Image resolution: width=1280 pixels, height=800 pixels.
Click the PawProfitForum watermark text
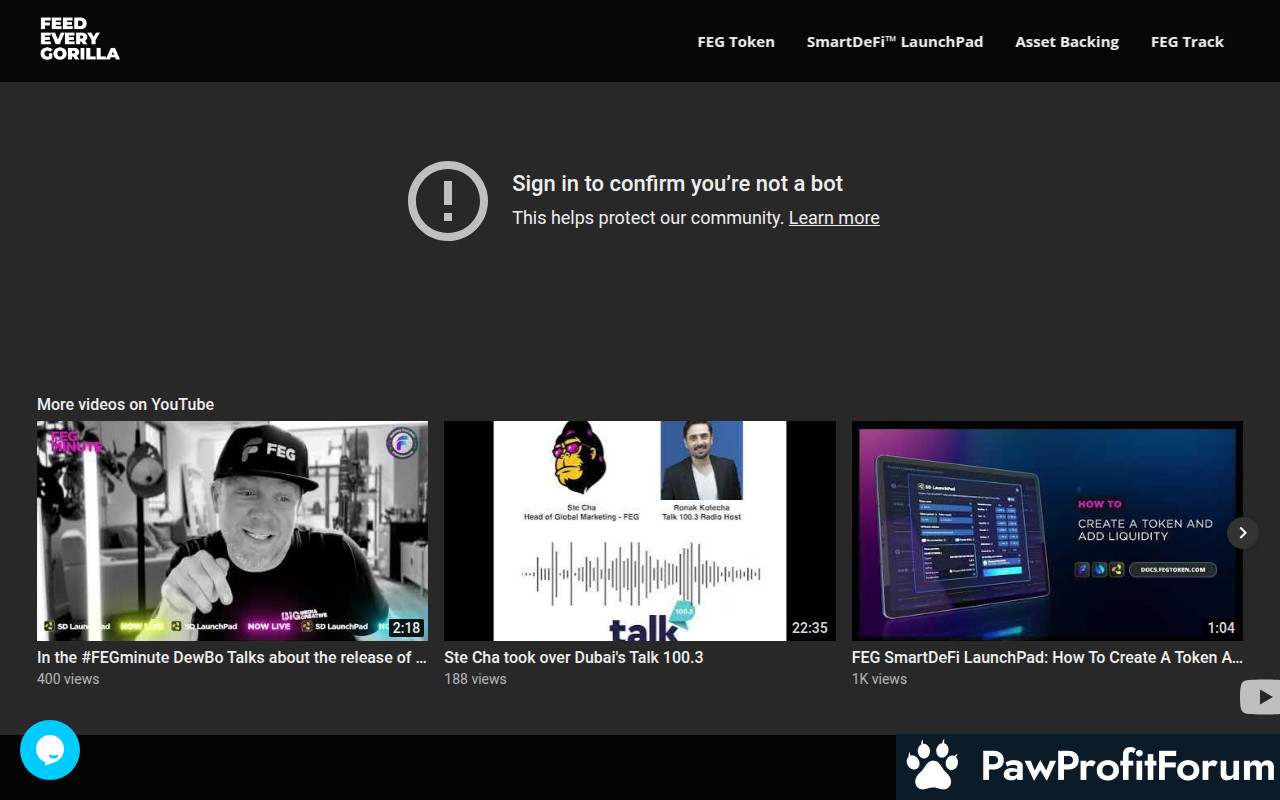click(1127, 767)
